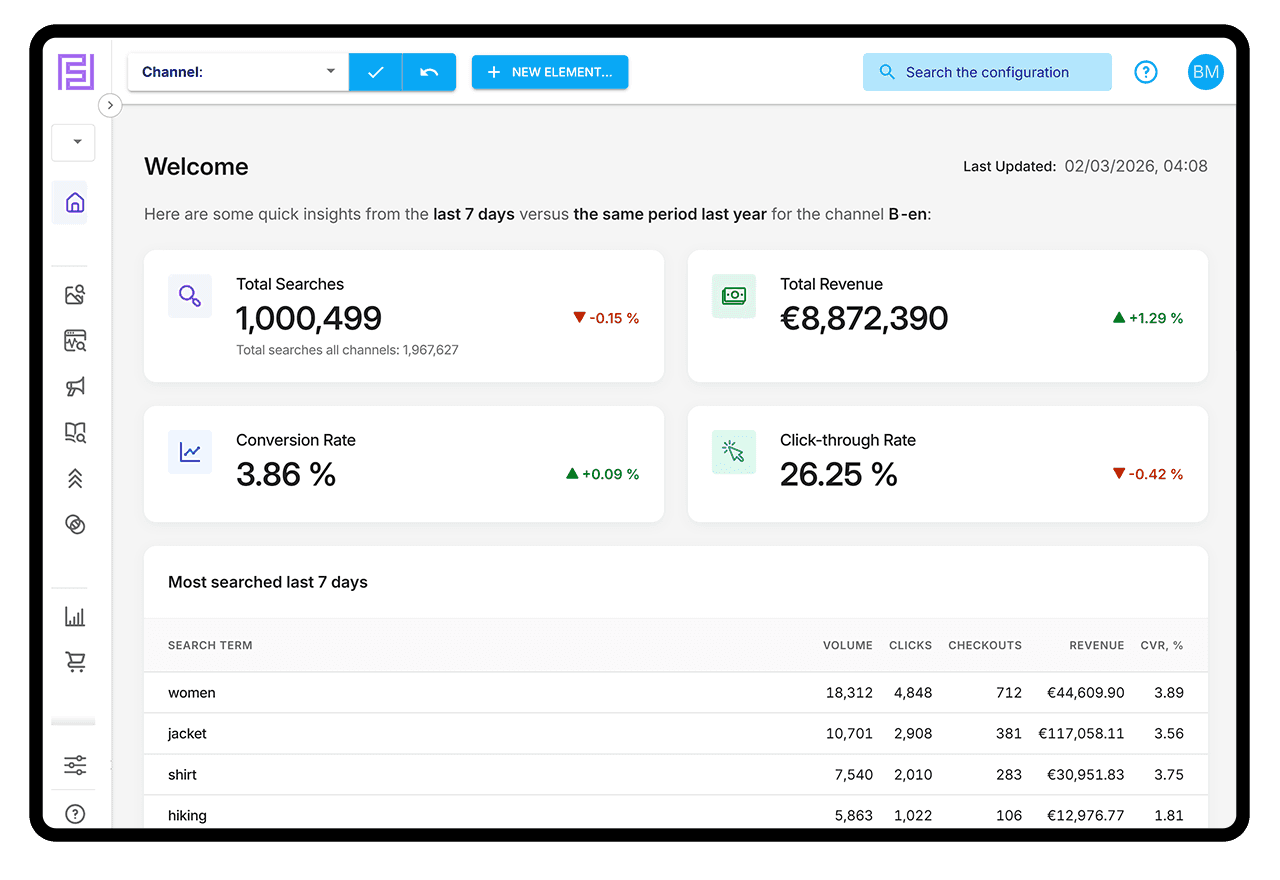Open the shopping cart sidebar icon
Image resolution: width=1280 pixels, height=880 pixels.
pos(75,662)
